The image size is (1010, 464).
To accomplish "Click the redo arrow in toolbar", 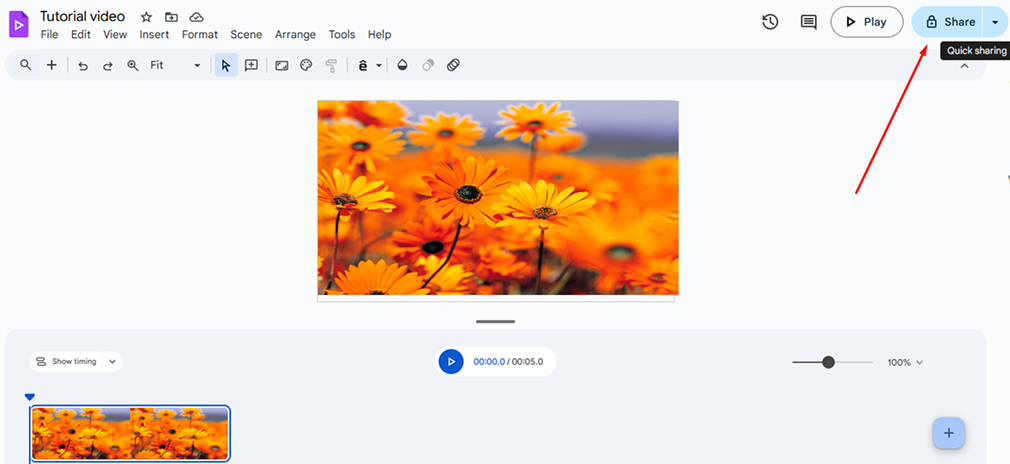I will 107,66.
